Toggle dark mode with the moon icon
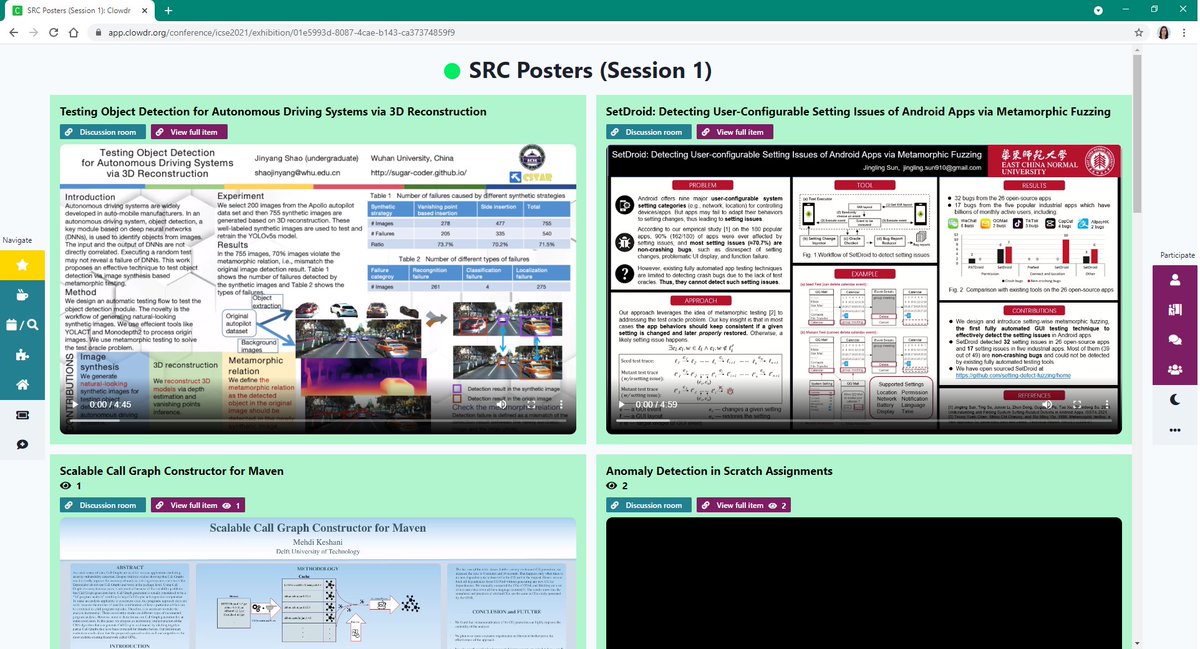Viewport: 1200px width, 649px height. pos(1175,400)
